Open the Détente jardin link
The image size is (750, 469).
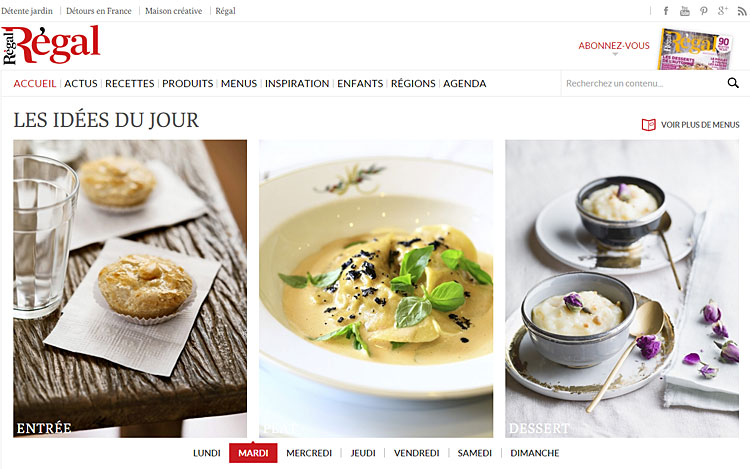(x=27, y=11)
